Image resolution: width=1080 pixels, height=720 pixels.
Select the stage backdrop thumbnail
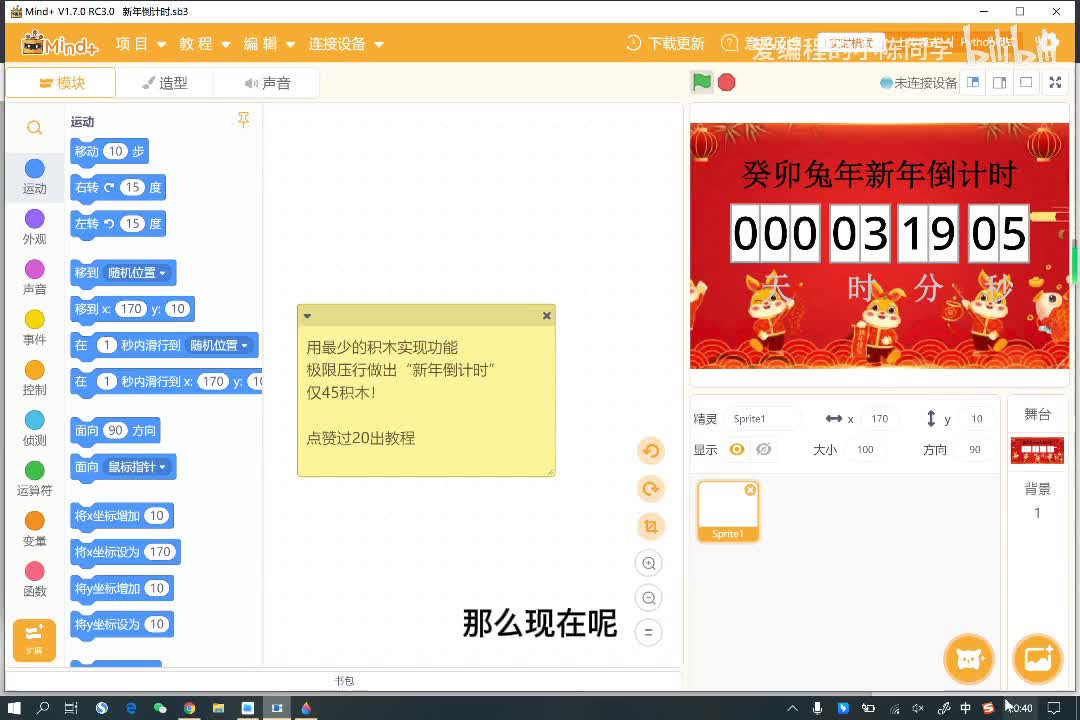pyautogui.click(x=1037, y=451)
